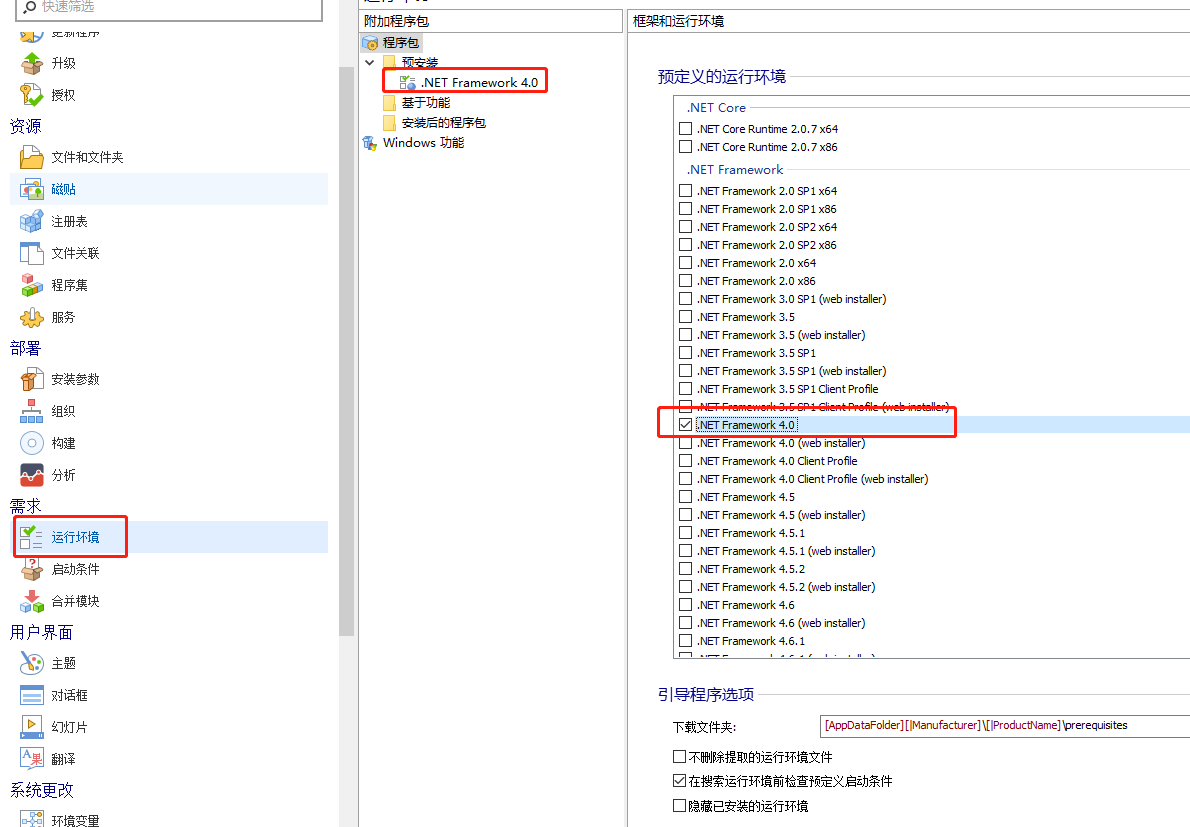Screen dimensions: 1190x827
Task: Open the 服务 (Services) gear icon
Action: point(32,317)
